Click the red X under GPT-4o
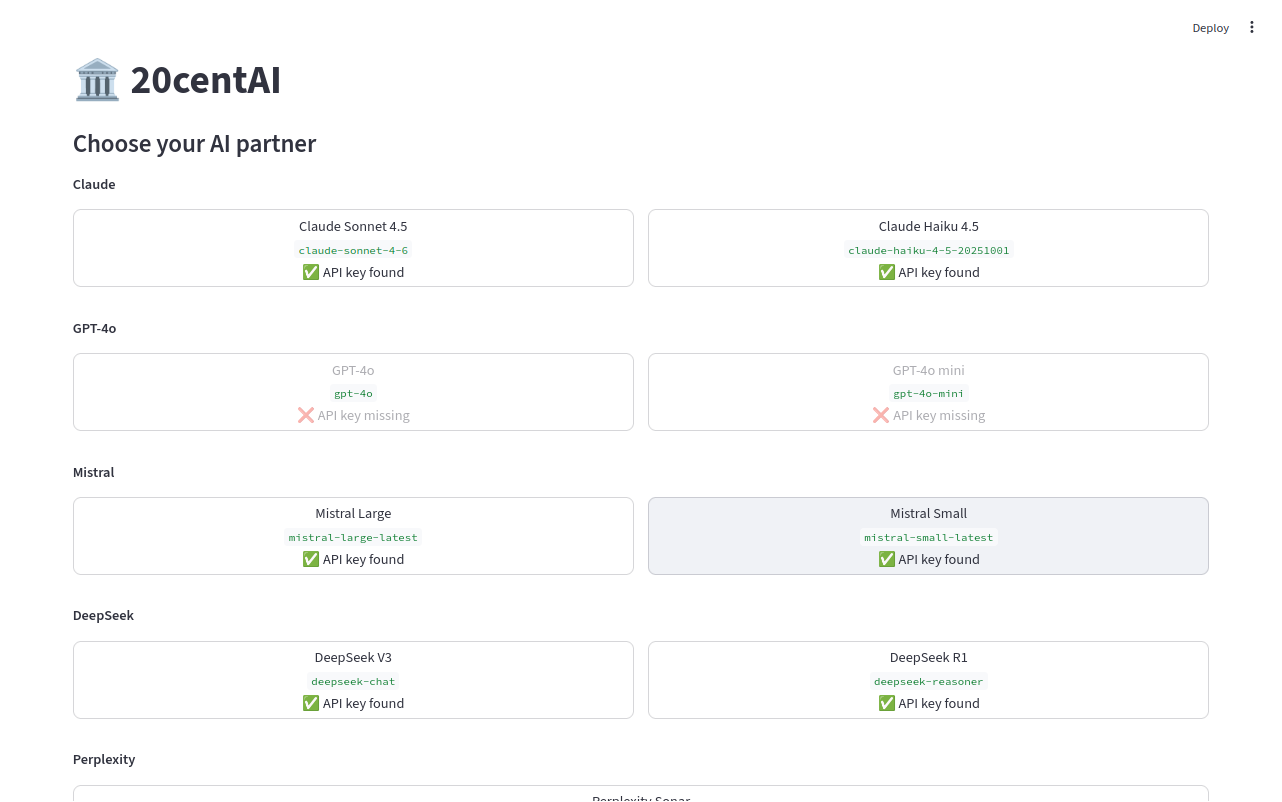 tap(306, 415)
